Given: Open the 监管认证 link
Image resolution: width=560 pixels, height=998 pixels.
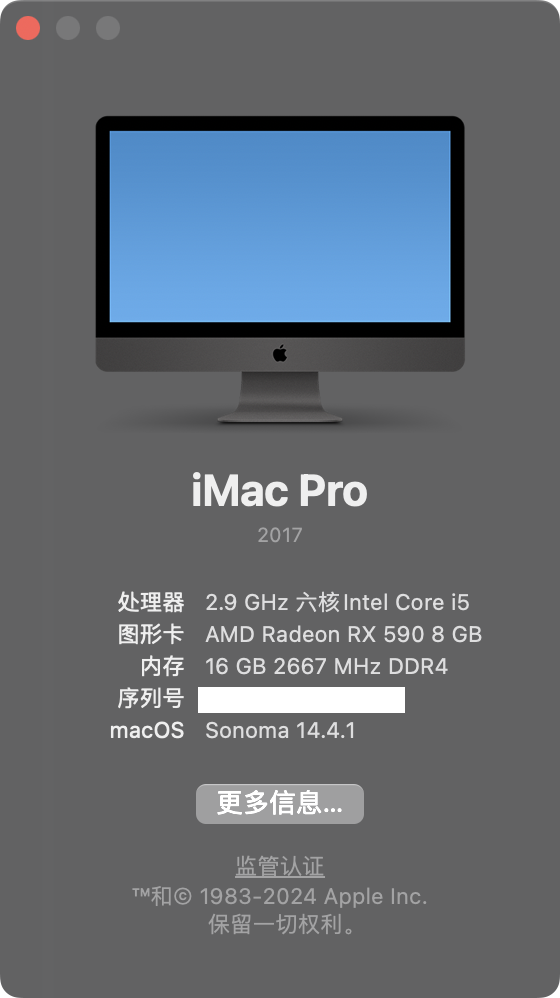Looking at the screenshot, I should pos(280,866).
